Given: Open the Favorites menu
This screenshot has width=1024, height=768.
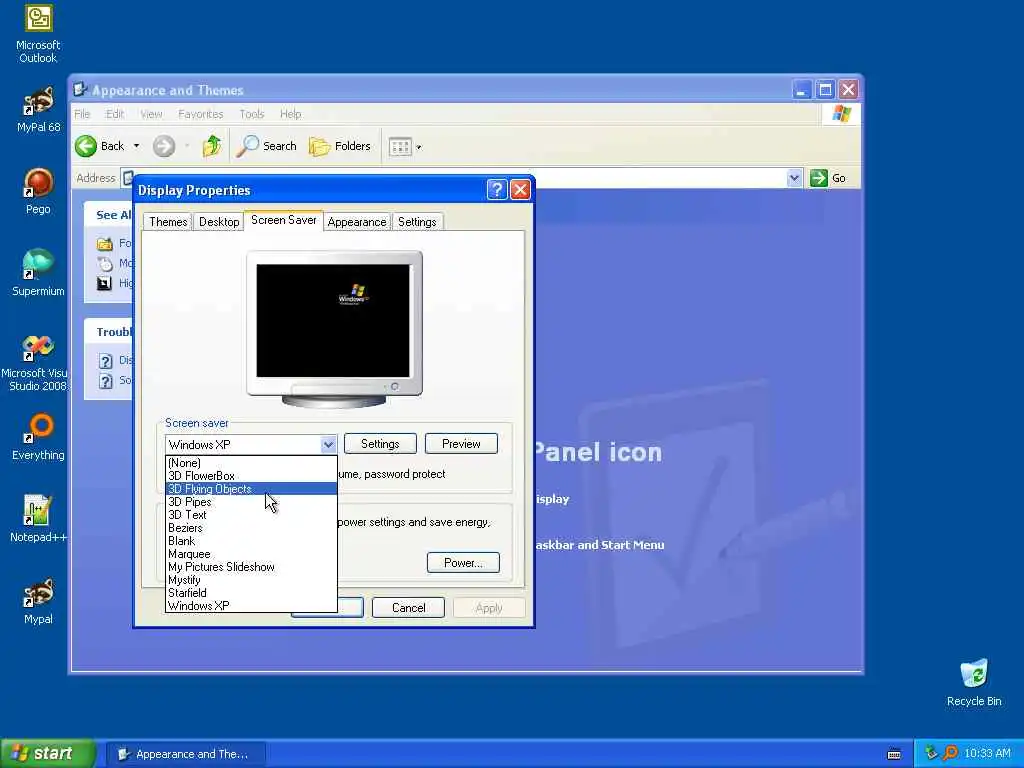Looking at the screenshot, I should pos(200,114).
